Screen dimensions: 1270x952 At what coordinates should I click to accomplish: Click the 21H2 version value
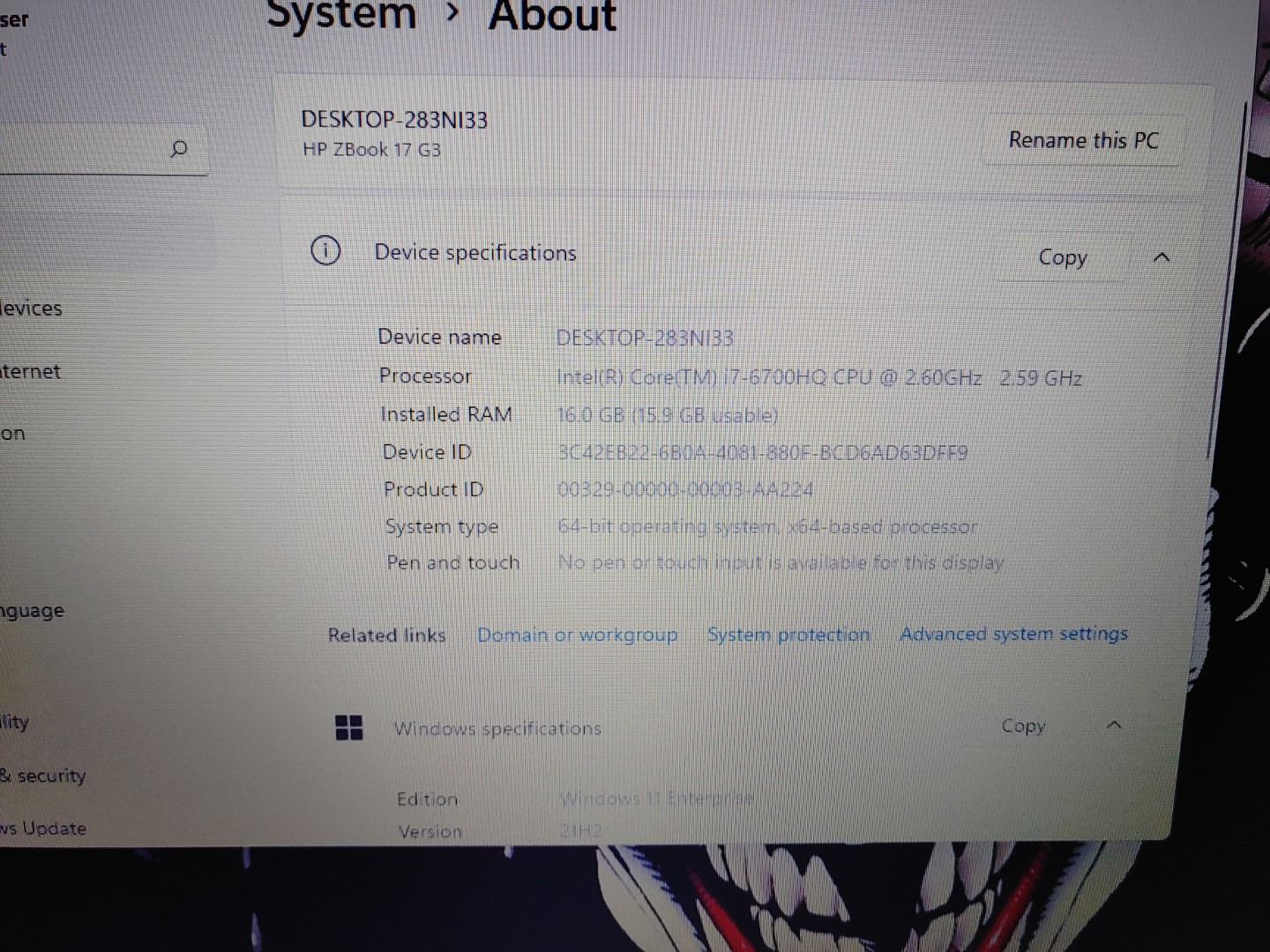(x=580, y=830)
